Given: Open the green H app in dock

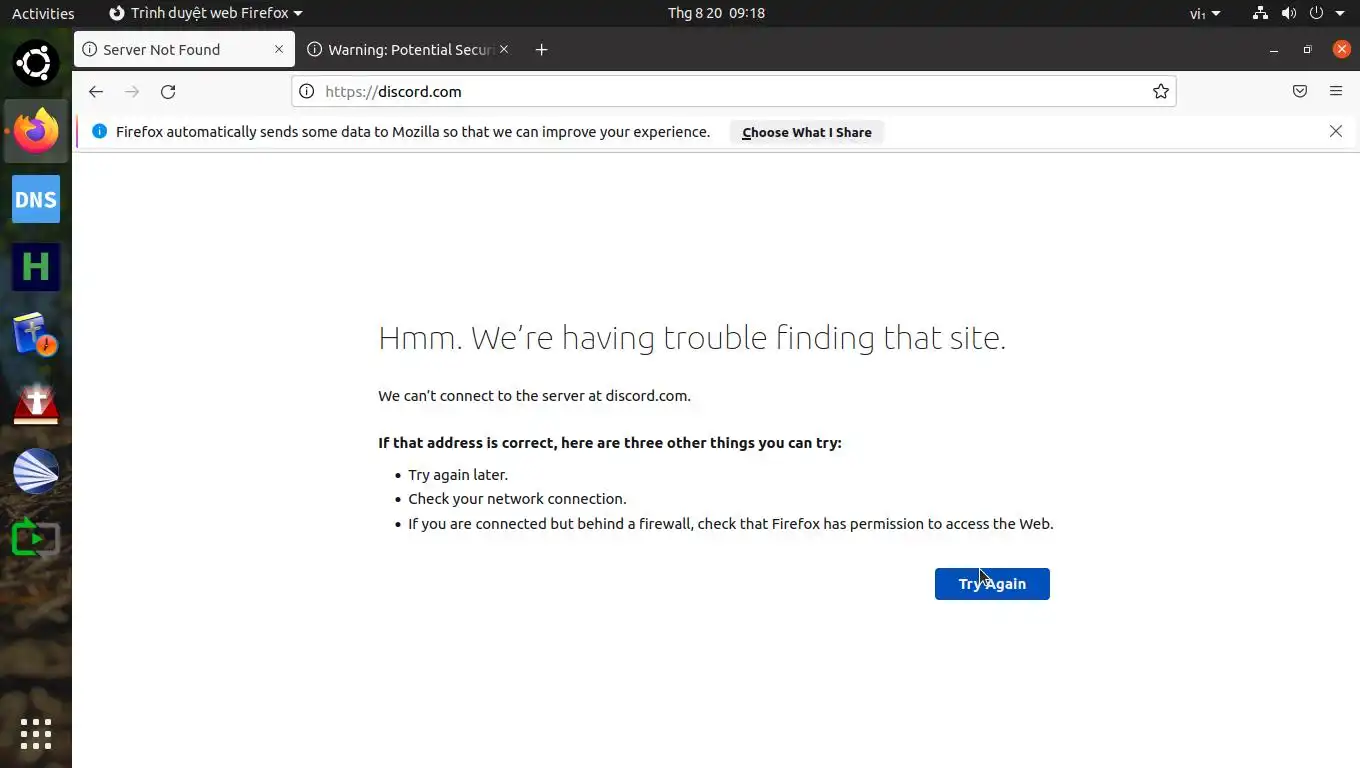Looking at the screenshot, I should 36,267.
